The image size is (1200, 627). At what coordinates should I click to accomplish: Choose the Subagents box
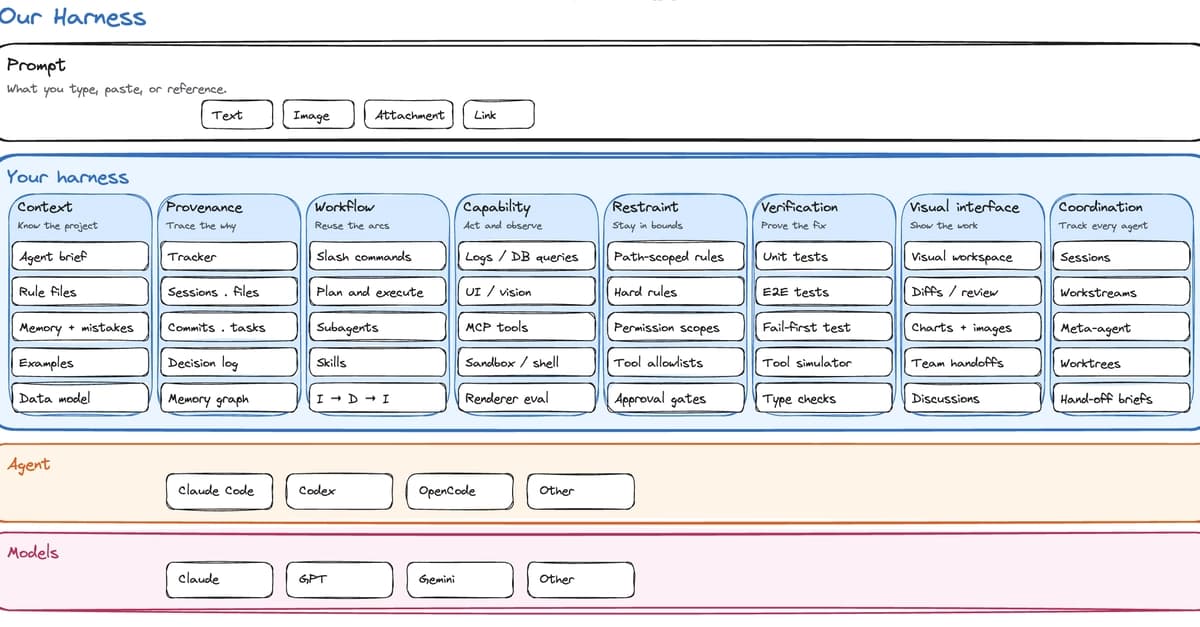coord(378,327)
